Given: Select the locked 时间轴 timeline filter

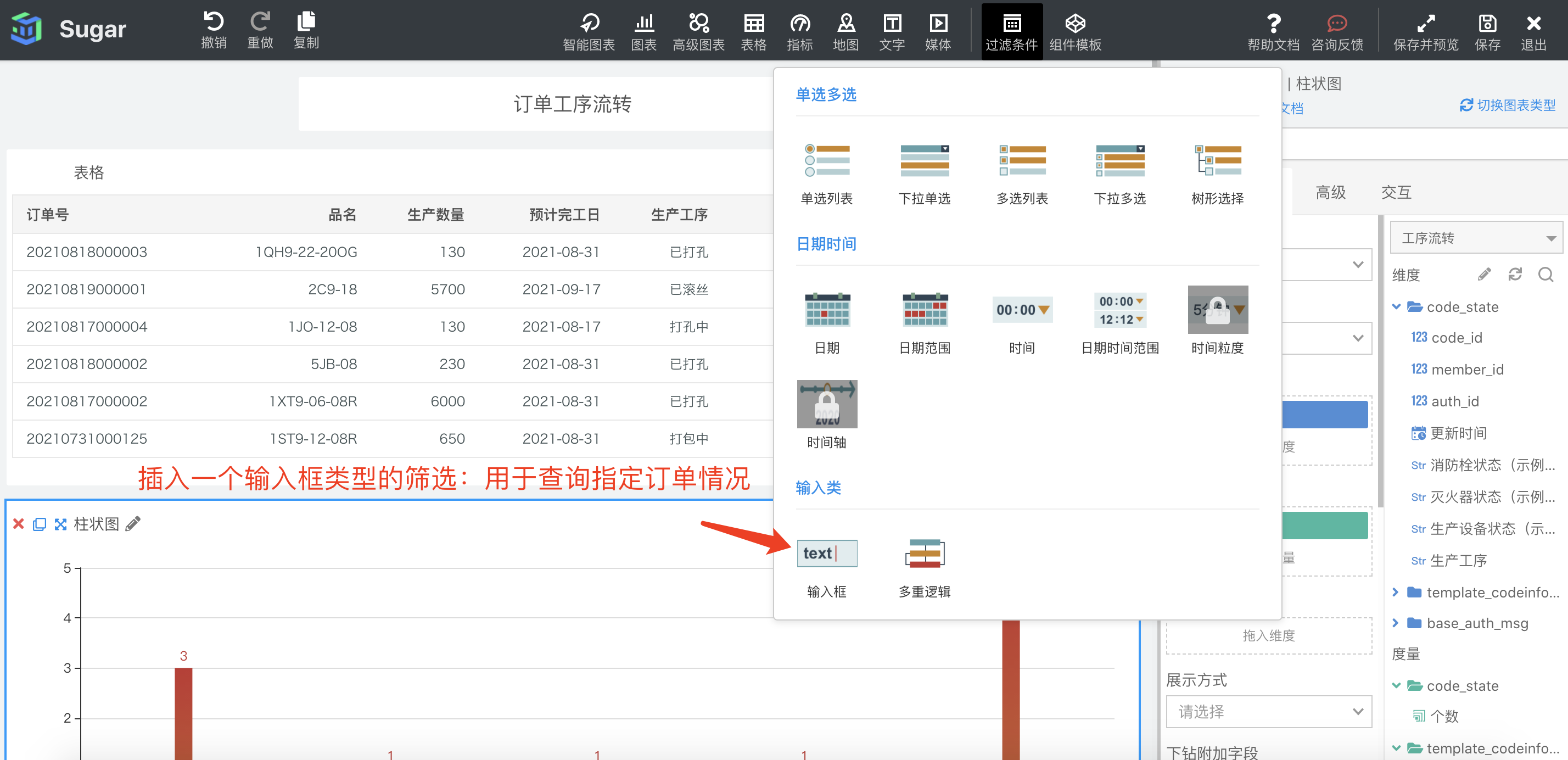Looking at the screenshot, I should pos(827,416).
